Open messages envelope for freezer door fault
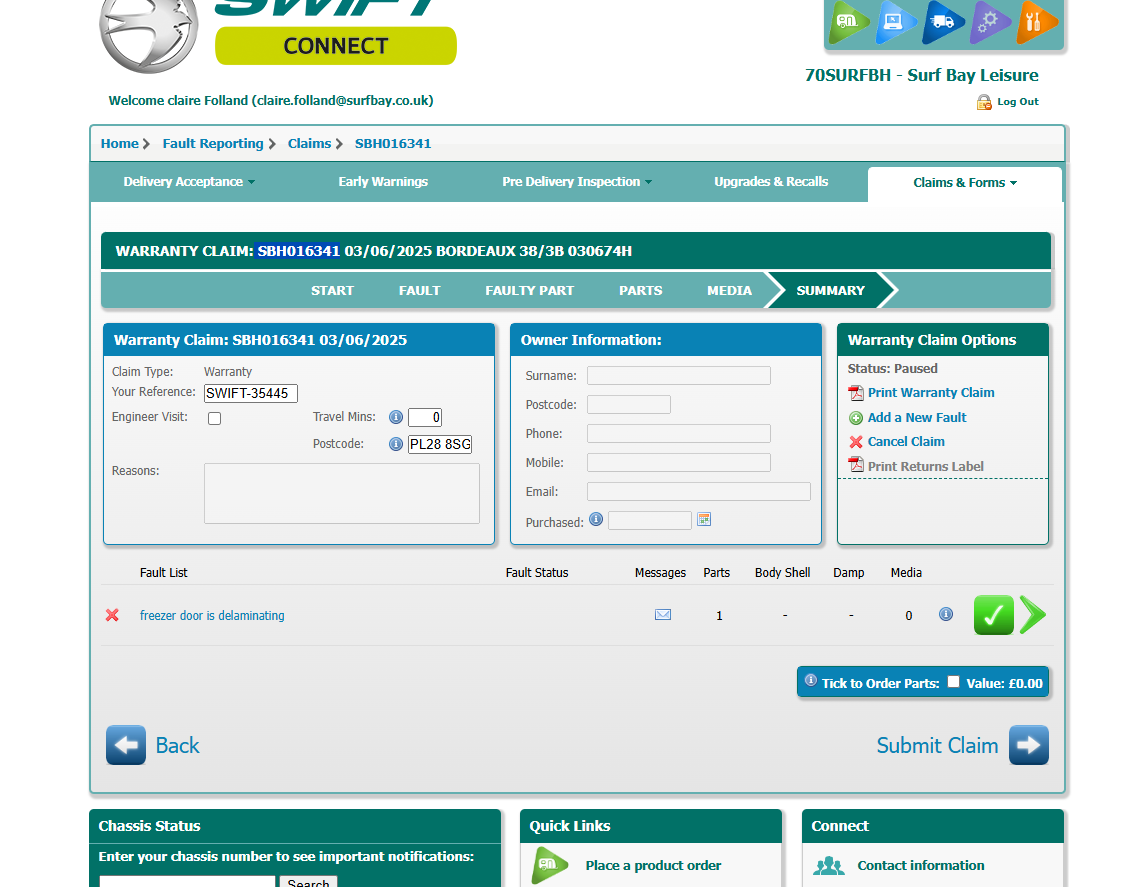Screen dimensions: 1138x887 click(663, 615)
